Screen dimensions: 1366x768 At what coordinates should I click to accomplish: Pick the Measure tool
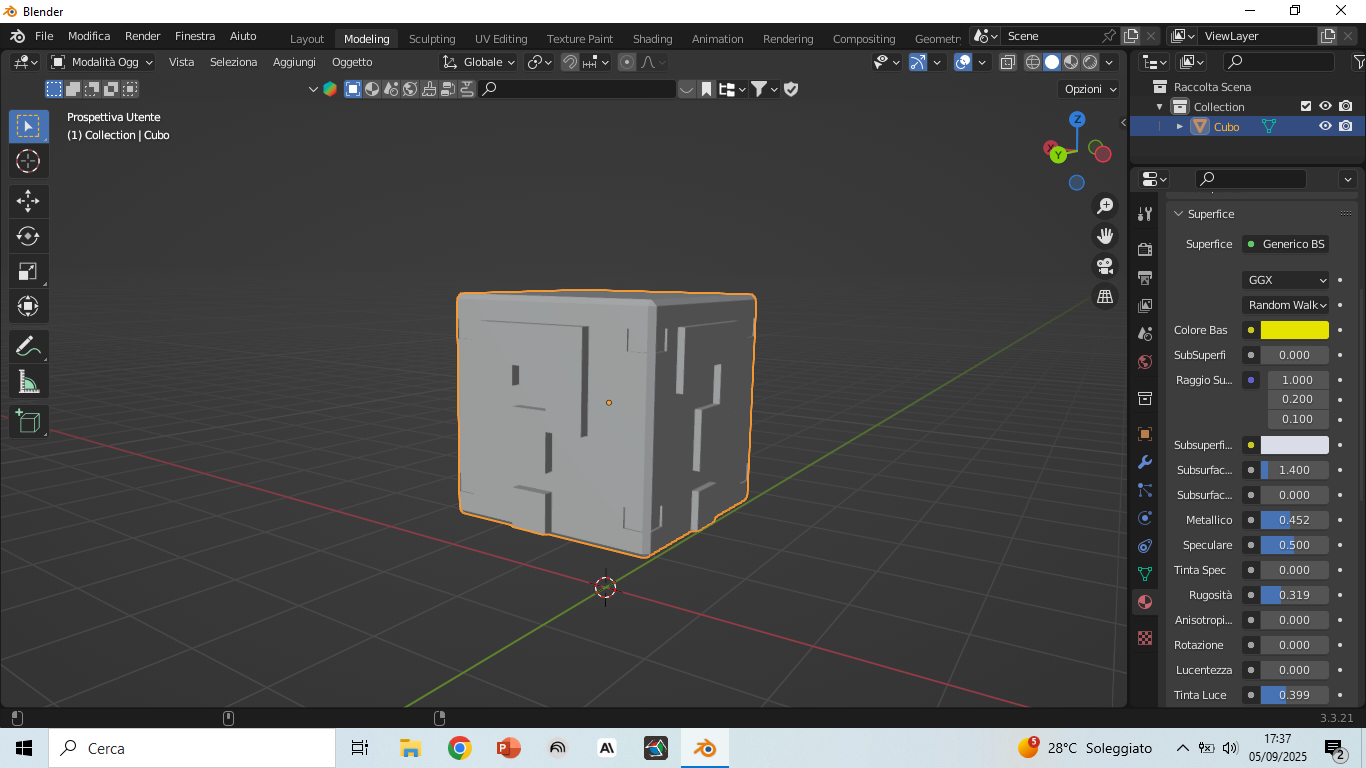pos(28,382)
